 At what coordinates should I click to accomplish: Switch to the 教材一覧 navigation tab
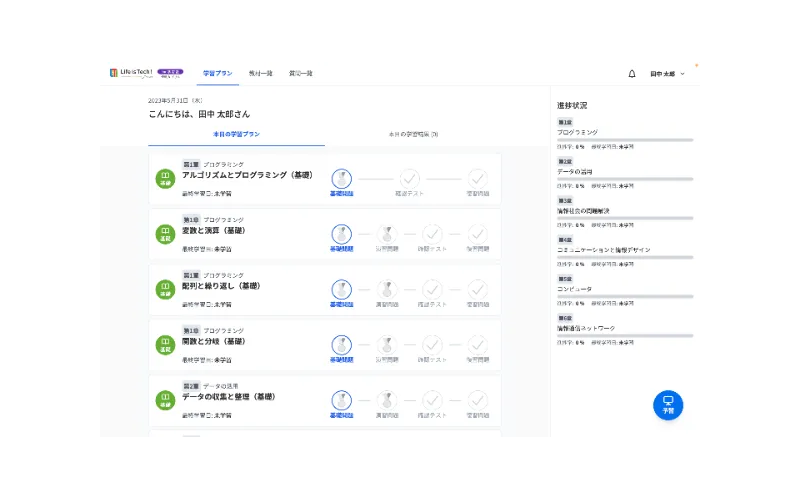(260, 73)
